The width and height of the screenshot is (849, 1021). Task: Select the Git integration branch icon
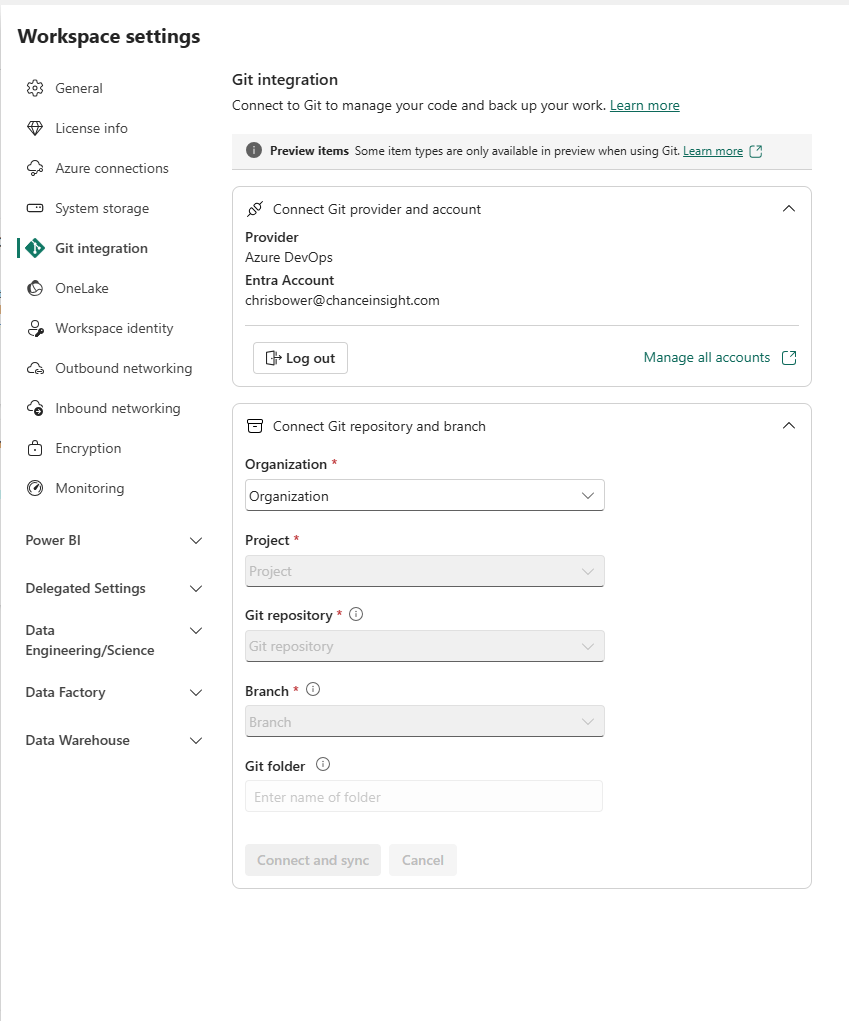tap(34, 248)
